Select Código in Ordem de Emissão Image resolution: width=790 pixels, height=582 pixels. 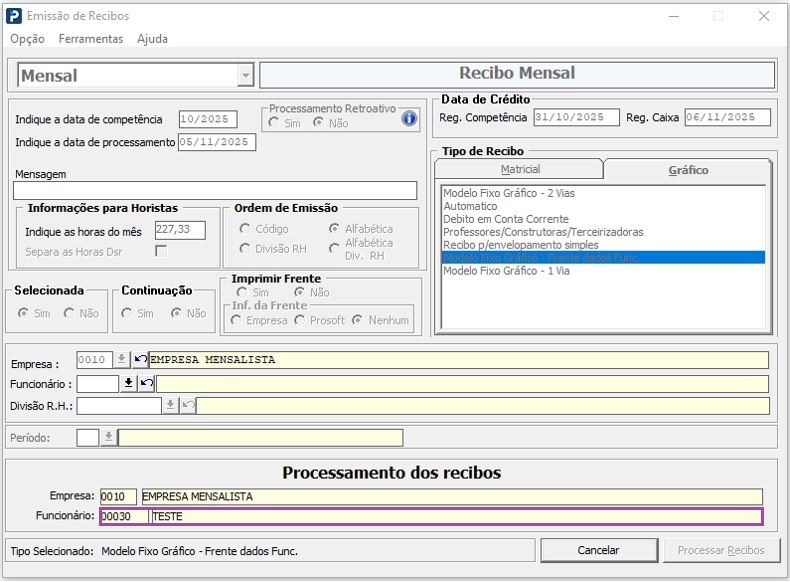(x=245, y=229)
